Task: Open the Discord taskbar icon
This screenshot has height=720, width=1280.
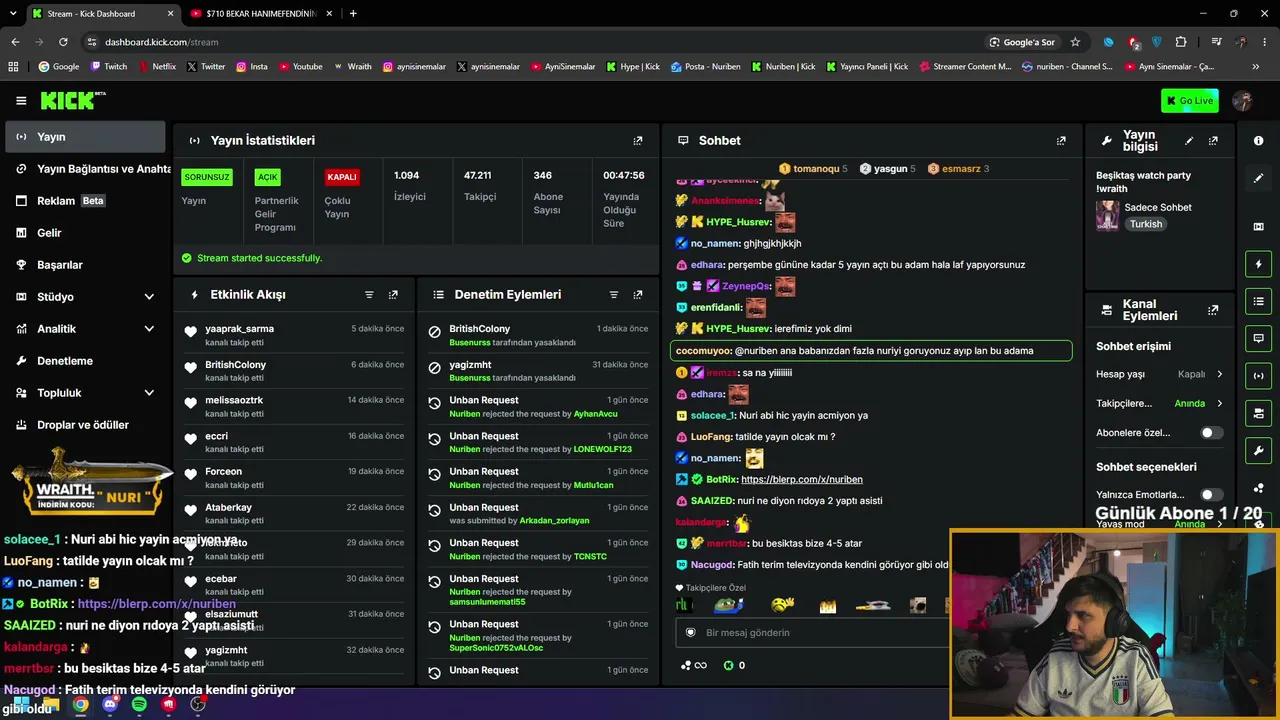Action: [x=110, y=704]
